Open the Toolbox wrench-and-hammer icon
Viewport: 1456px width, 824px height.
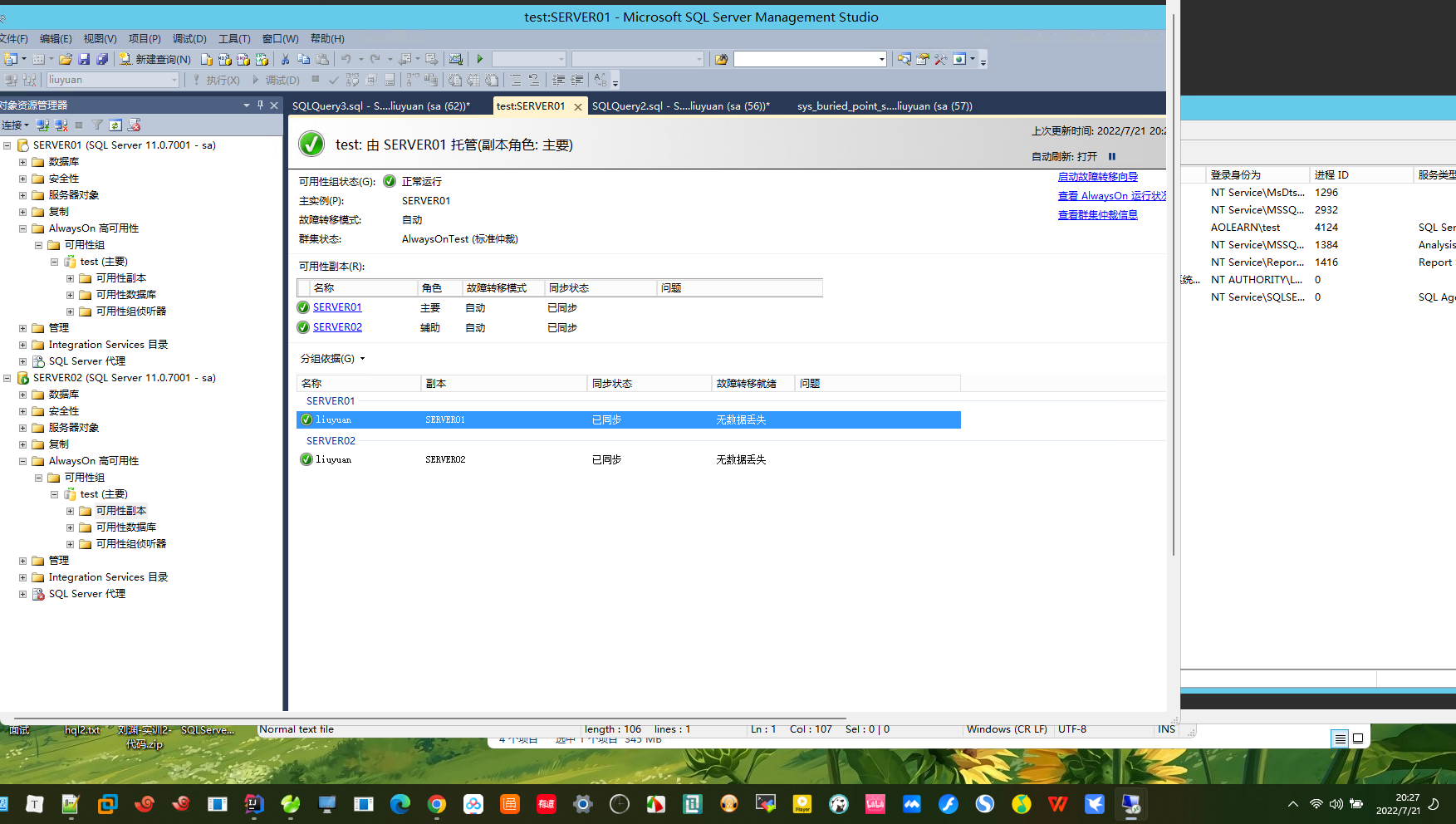940,59
